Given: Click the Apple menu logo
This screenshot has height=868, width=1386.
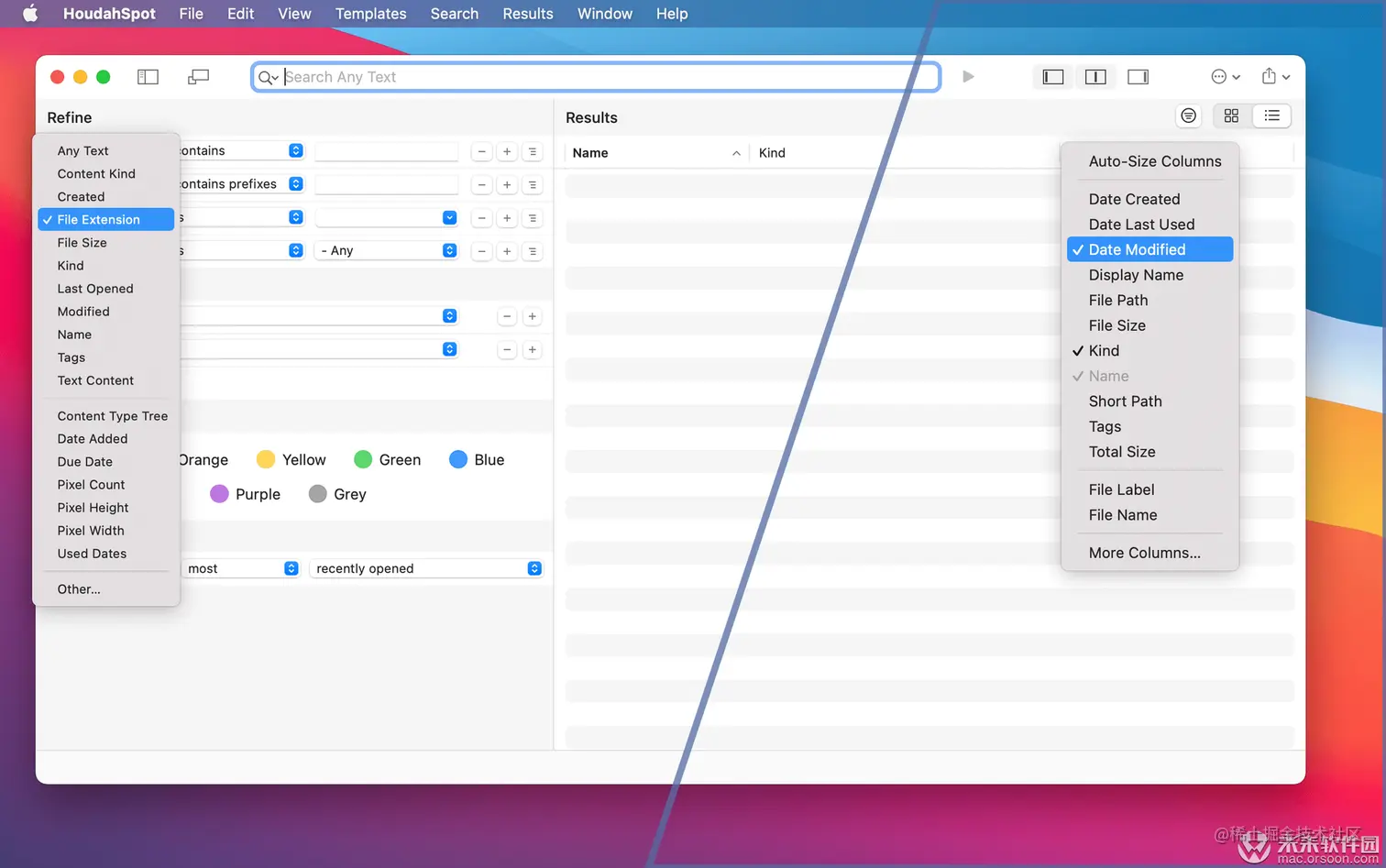Looking at the screenshot, I should (x=30, y=14).
